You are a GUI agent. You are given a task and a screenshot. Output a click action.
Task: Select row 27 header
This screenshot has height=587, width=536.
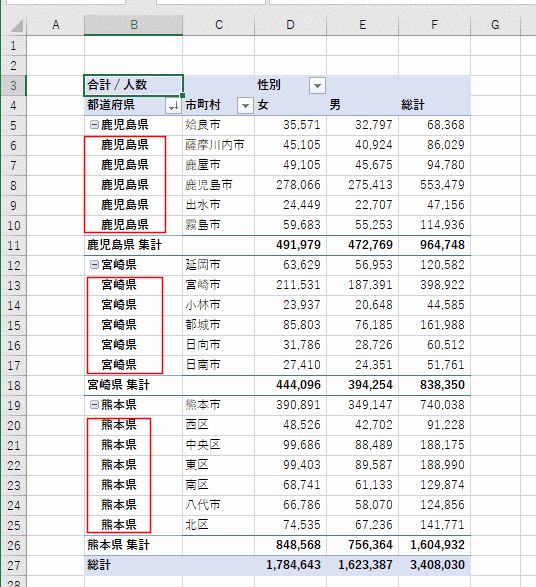point(13,565)
